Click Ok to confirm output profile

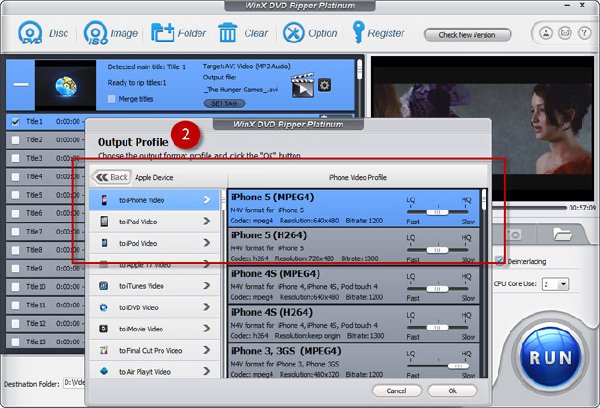pos(452,391)
